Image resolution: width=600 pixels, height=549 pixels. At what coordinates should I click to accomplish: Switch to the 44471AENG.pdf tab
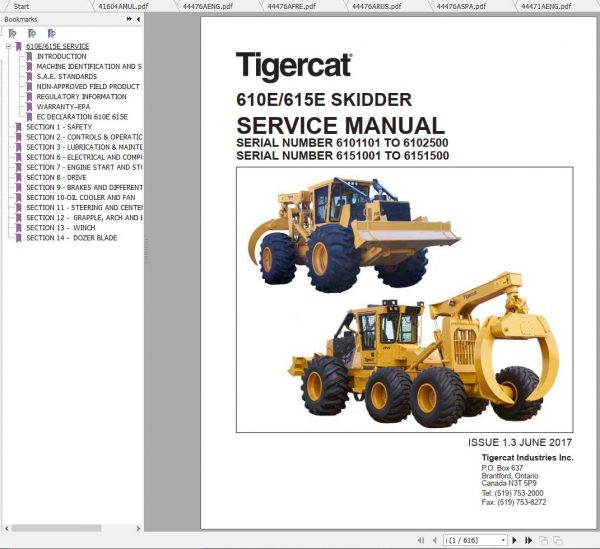[546, 6]
